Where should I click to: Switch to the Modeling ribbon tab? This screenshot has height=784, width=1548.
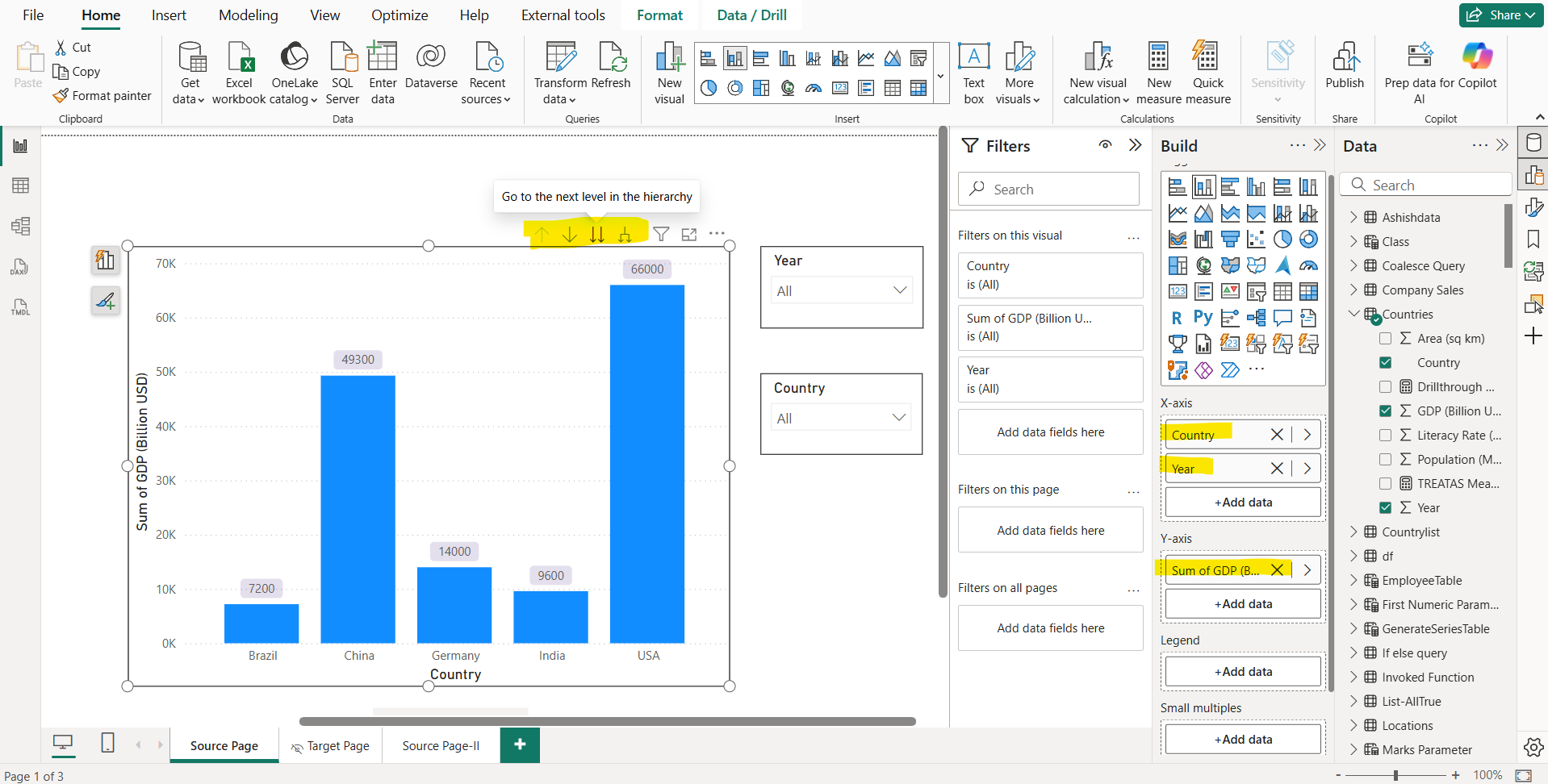click(x=248, y=15)
